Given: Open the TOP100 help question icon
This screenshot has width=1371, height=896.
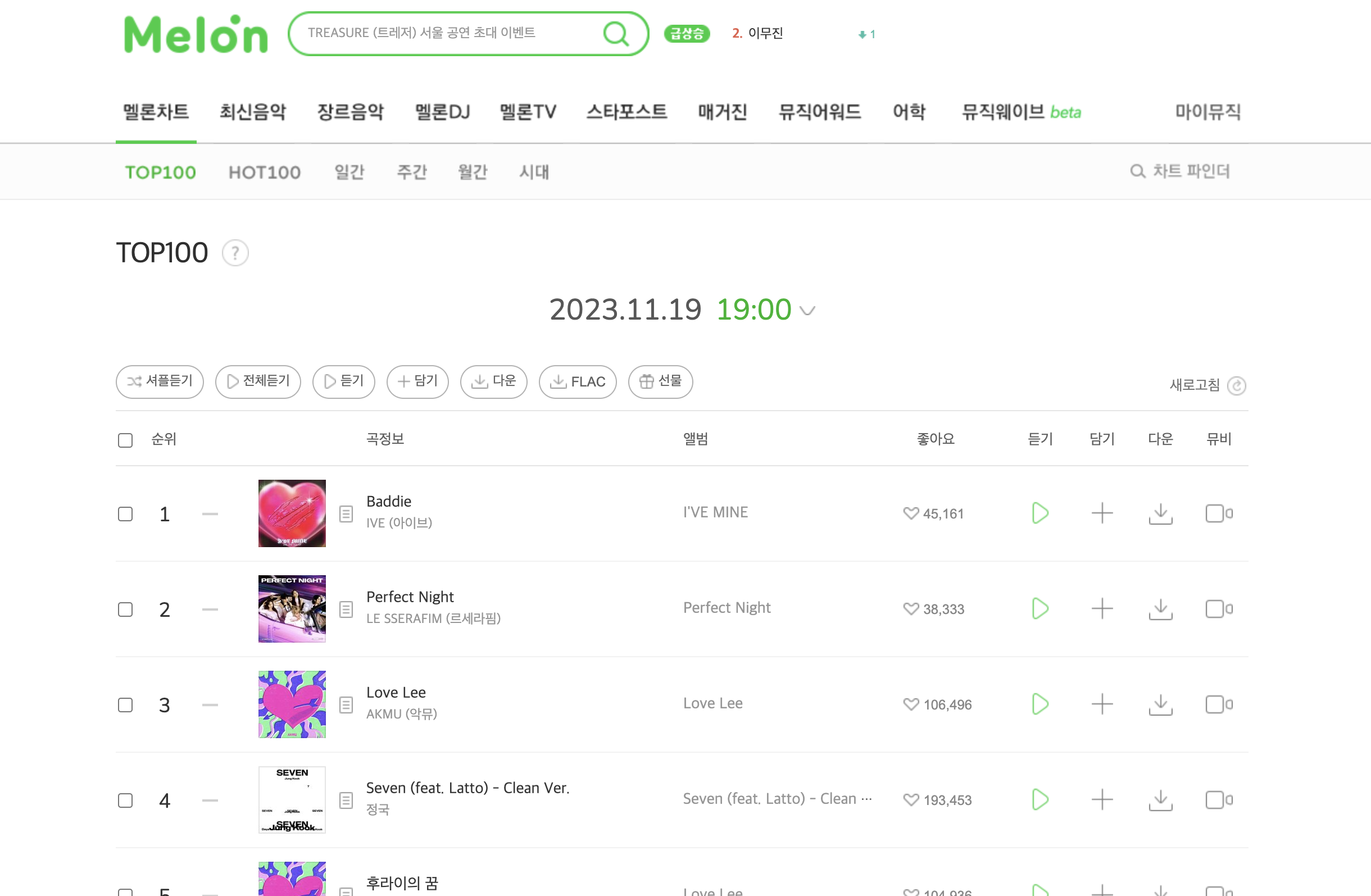Looking at the screenshot, I should pyautogui.click(x=235, y=253).
